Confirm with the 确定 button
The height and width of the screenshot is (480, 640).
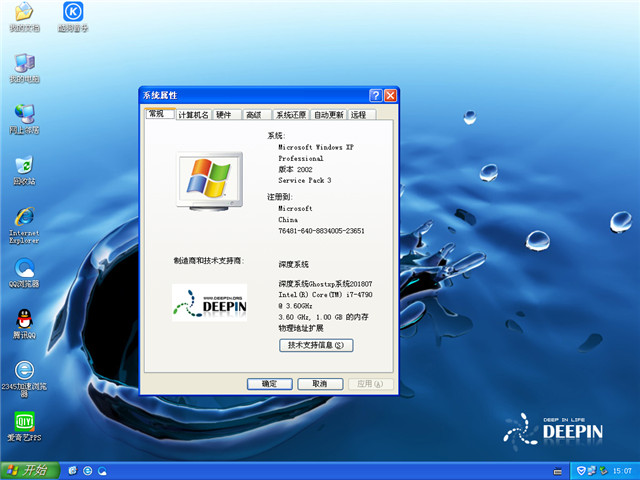point(269,384)
